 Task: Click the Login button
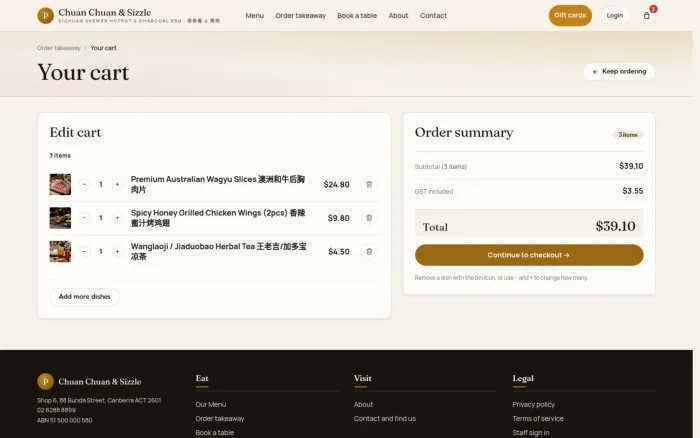tap(615, 16)
